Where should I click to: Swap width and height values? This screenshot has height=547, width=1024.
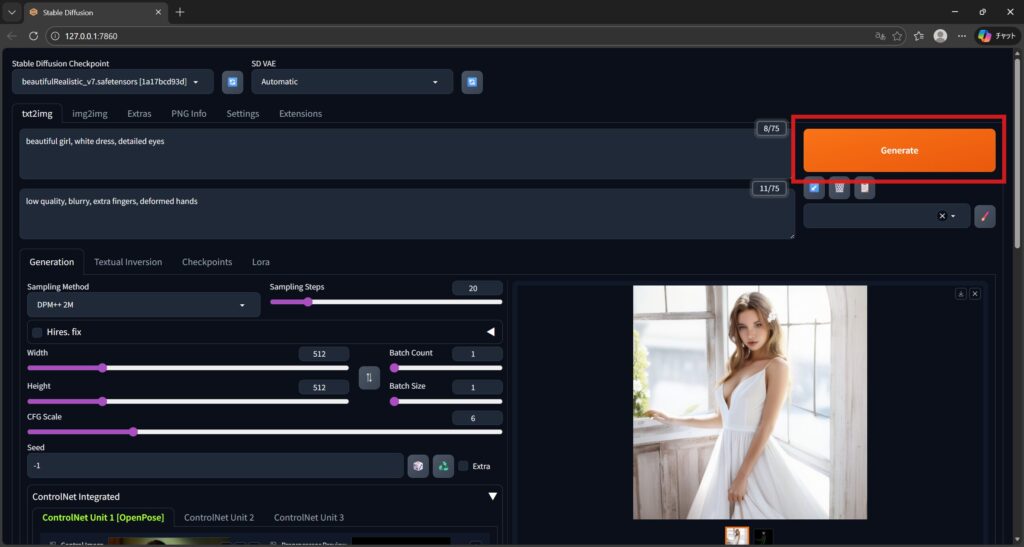(369, 377)
